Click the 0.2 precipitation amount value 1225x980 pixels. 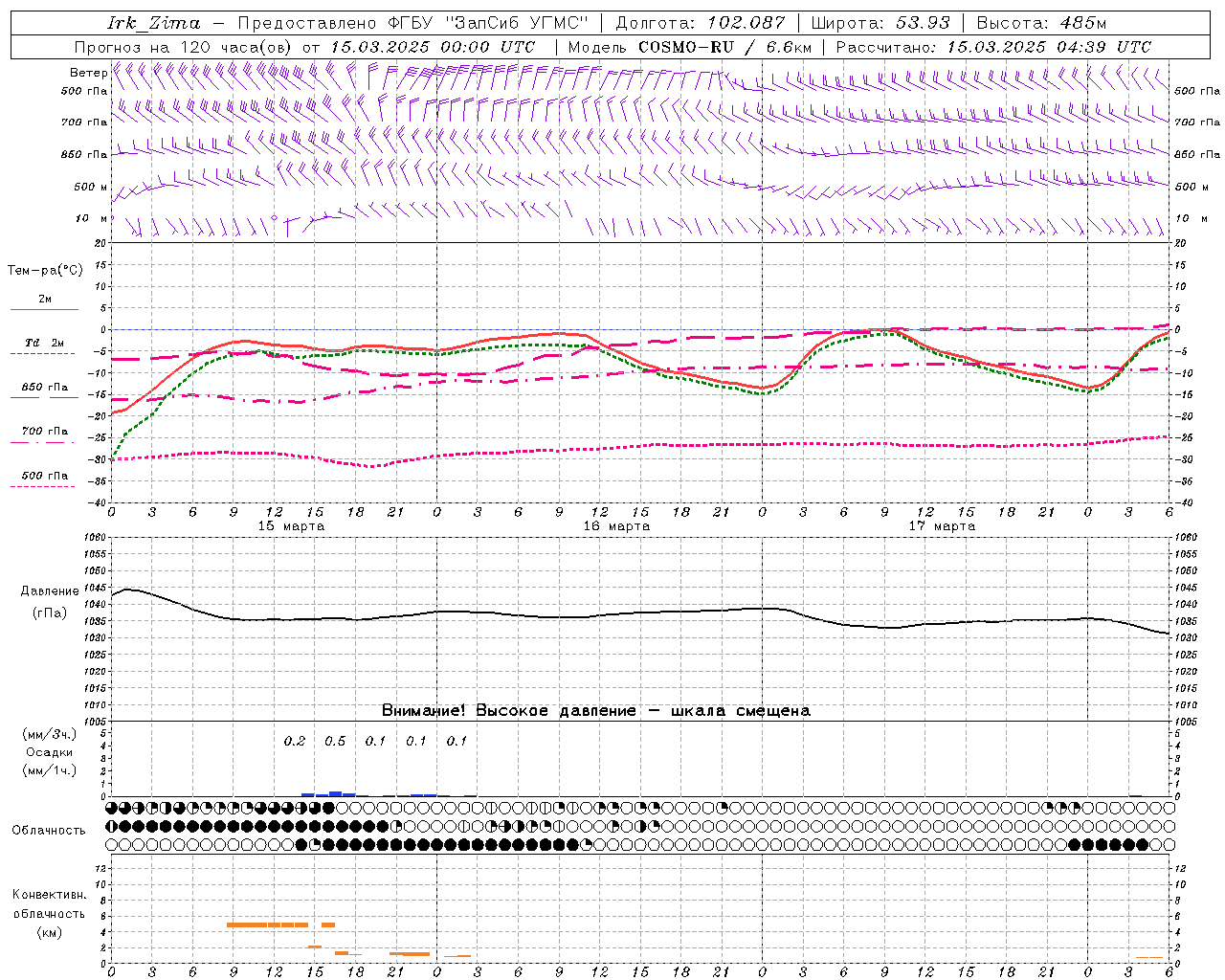pos(295,741)
